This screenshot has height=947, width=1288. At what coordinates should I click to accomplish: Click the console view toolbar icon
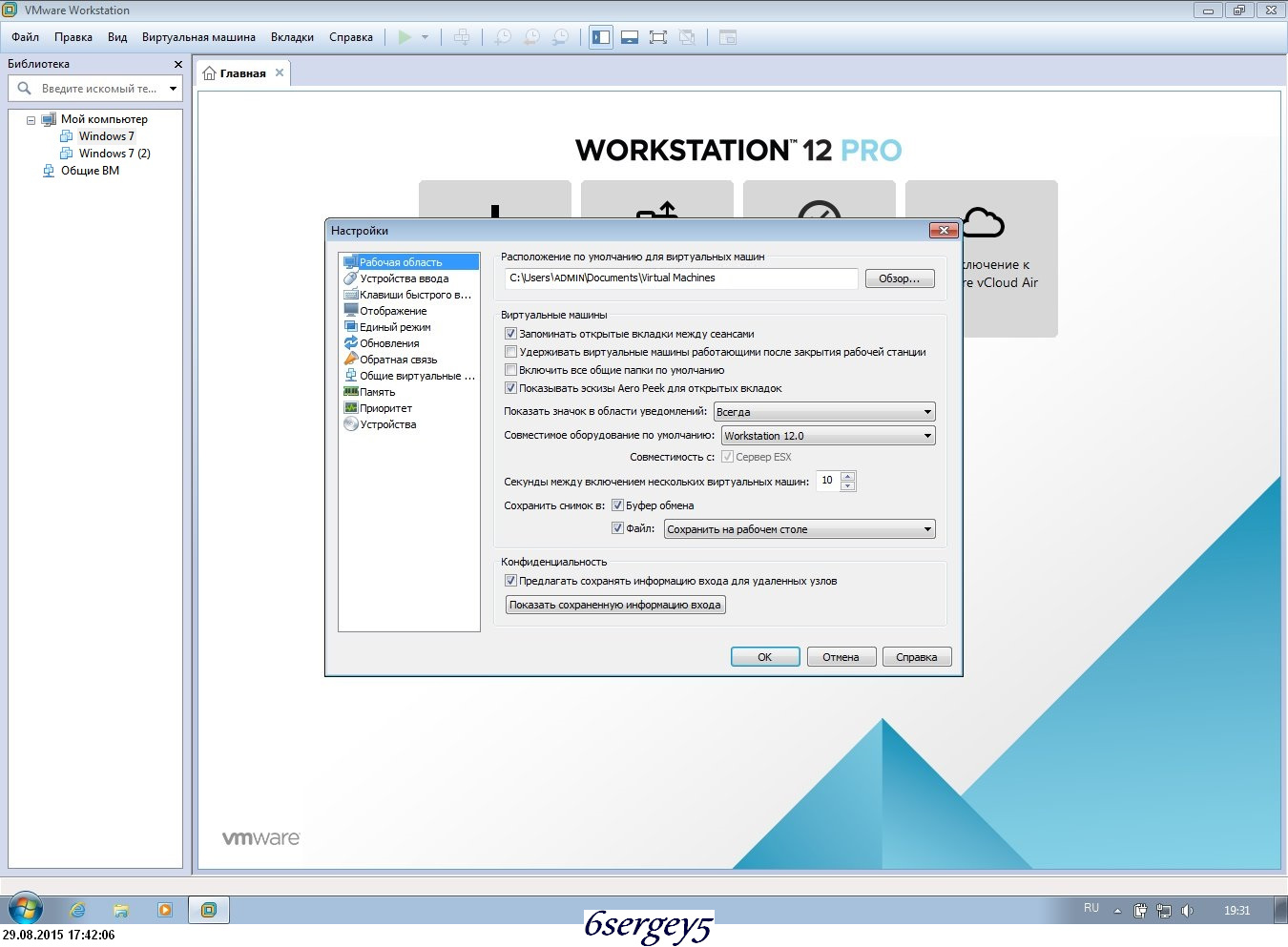pos(728,37)
